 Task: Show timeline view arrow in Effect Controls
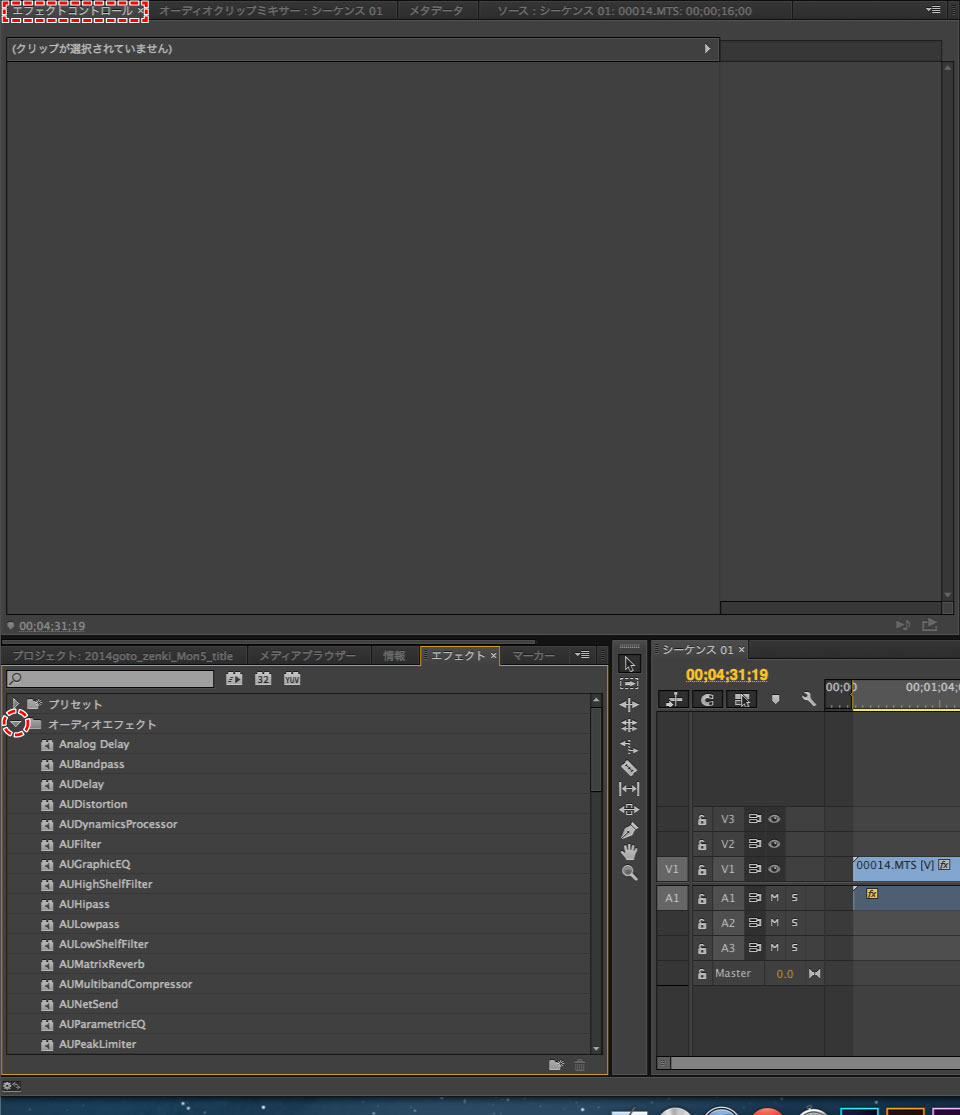tap(707, 49)
